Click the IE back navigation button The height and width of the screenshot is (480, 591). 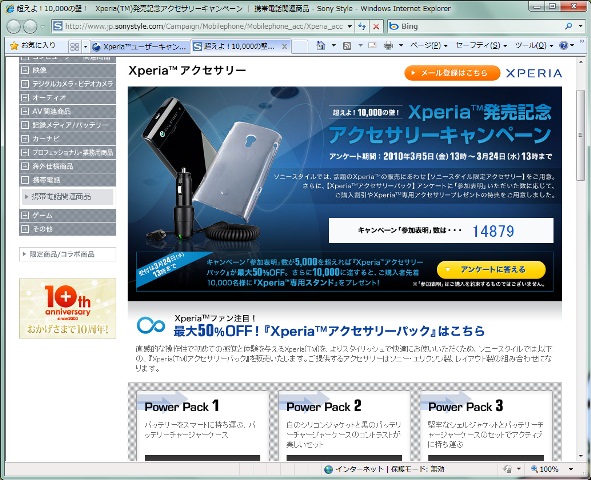pyautogui.click(x=13, y=26)
